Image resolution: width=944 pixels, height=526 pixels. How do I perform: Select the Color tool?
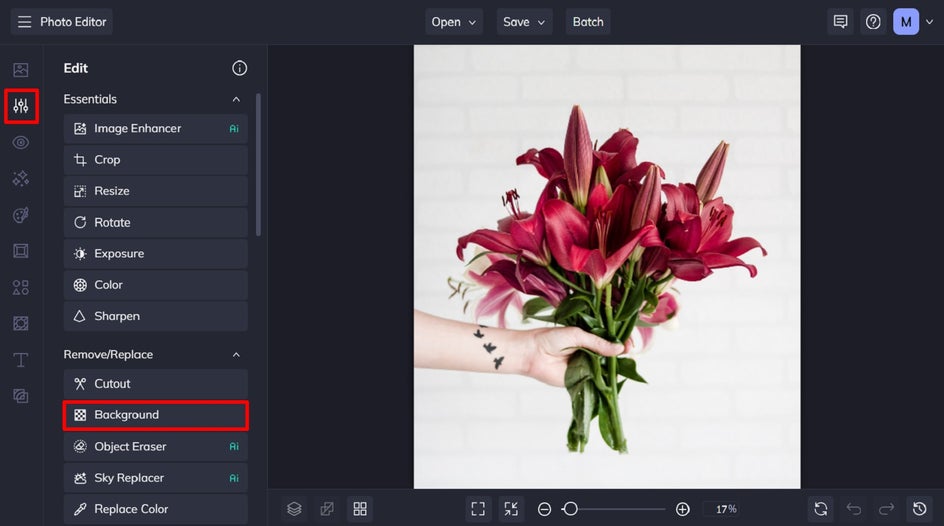[155, 285]
